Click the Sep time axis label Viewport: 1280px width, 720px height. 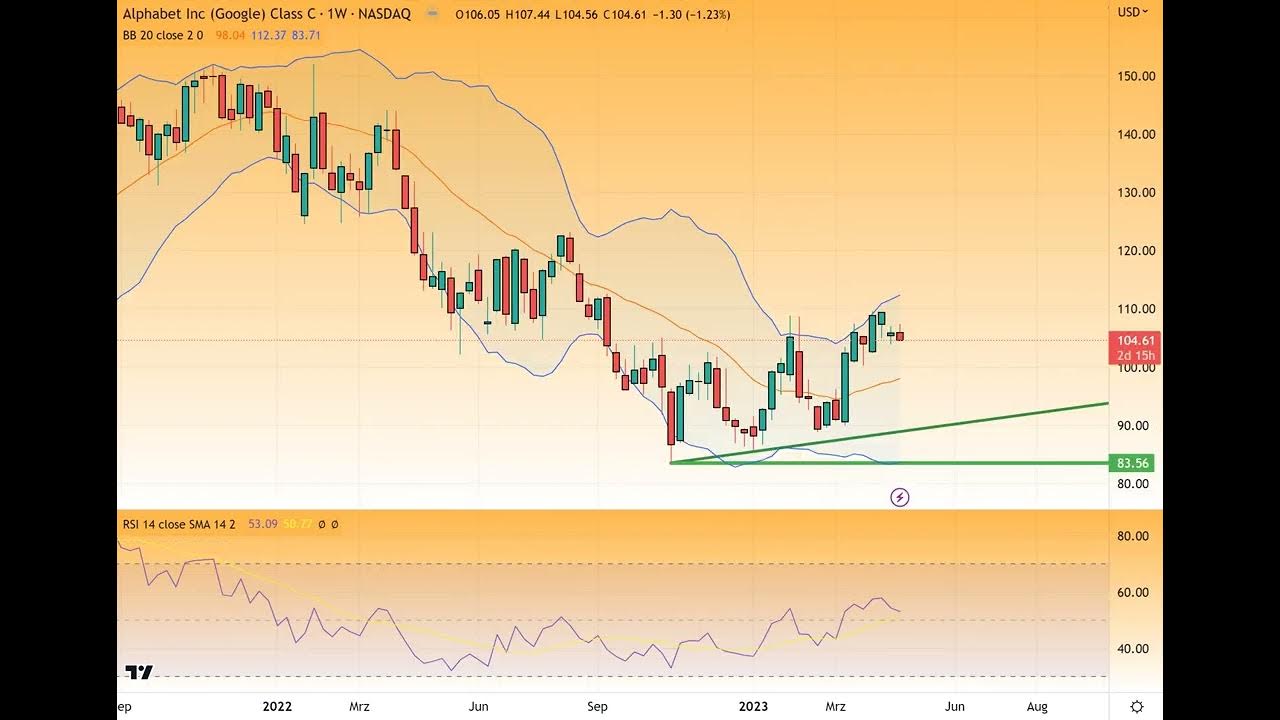(597, 706)
